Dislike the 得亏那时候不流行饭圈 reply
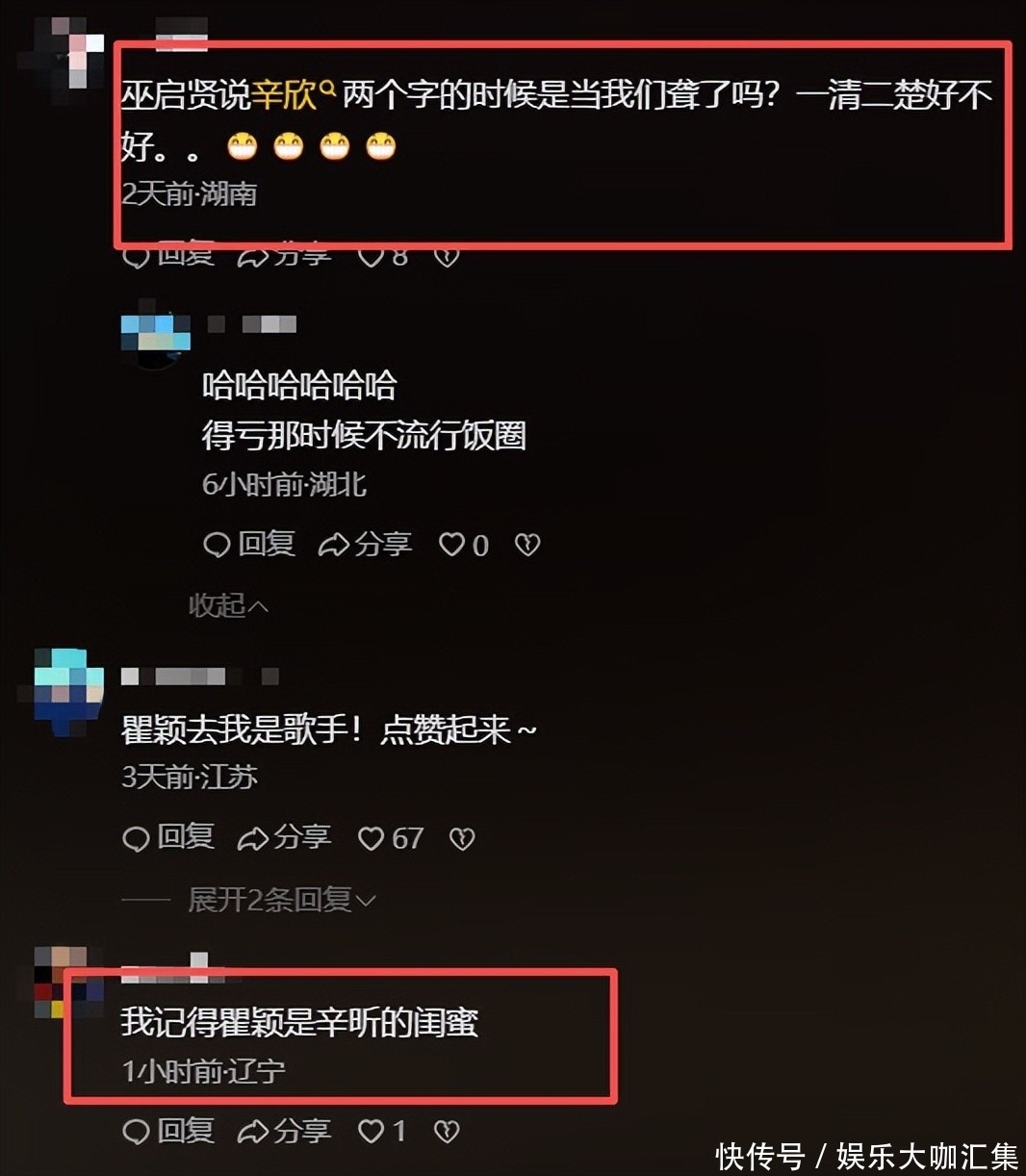 coord(527,545)
